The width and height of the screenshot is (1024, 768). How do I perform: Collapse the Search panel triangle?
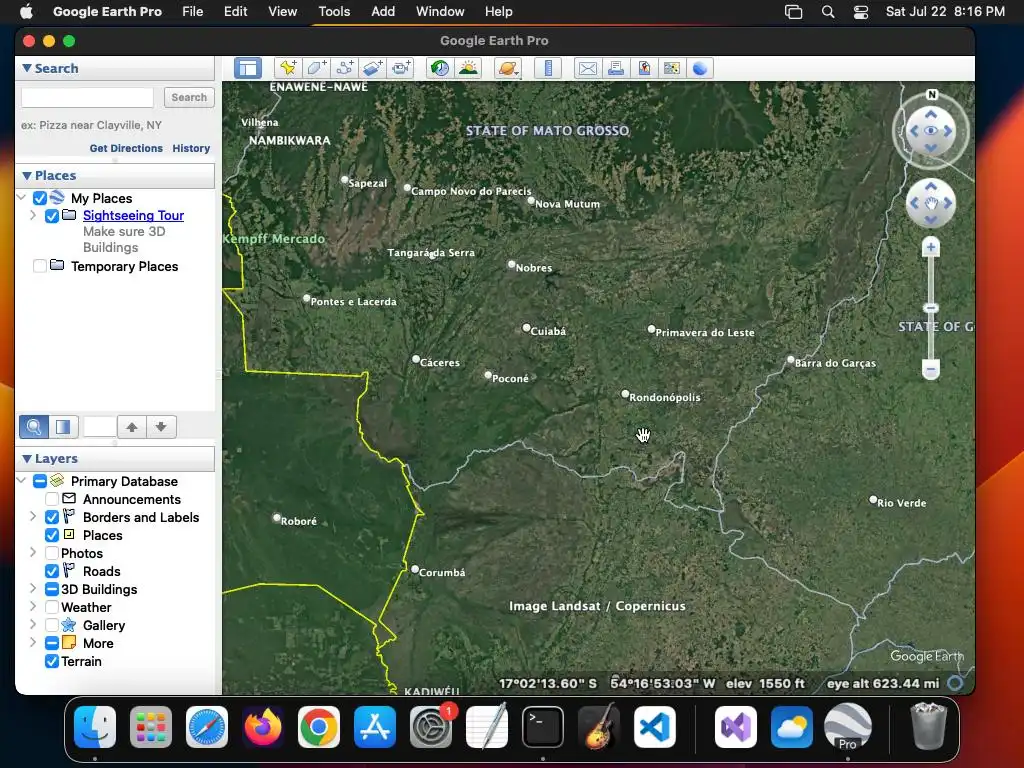tap(27, 68)
